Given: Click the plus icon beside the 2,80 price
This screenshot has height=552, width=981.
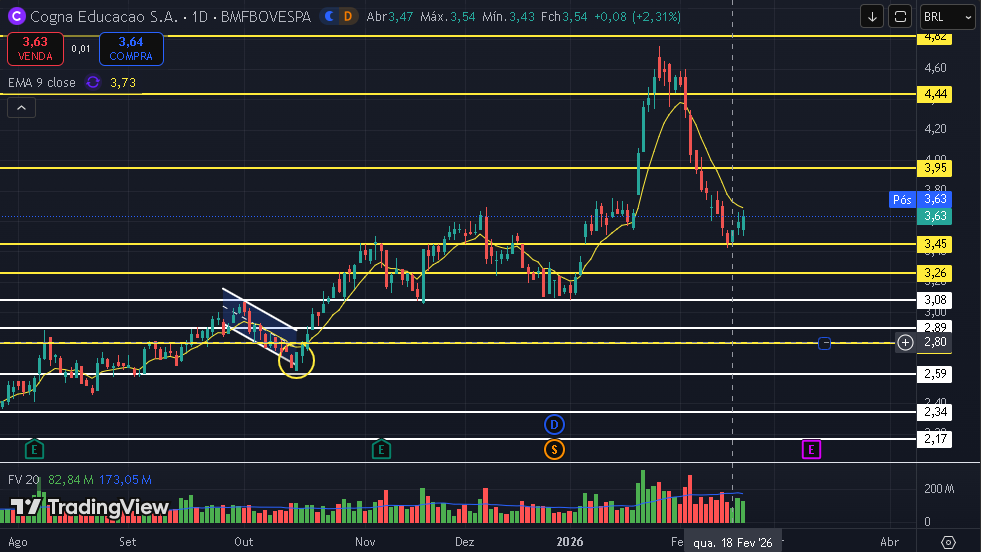Looking at the screenshot, I should (x=905, y=342).
